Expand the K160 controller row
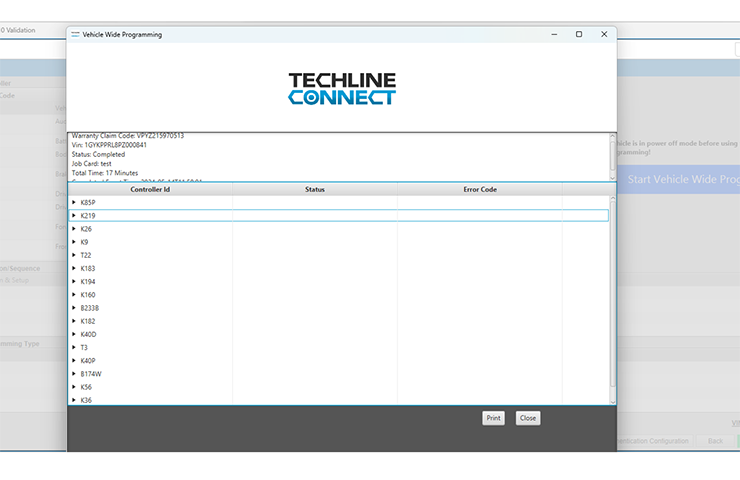Image resolution: width=740 pixels, height=480 pixels. tap(74, 295)
